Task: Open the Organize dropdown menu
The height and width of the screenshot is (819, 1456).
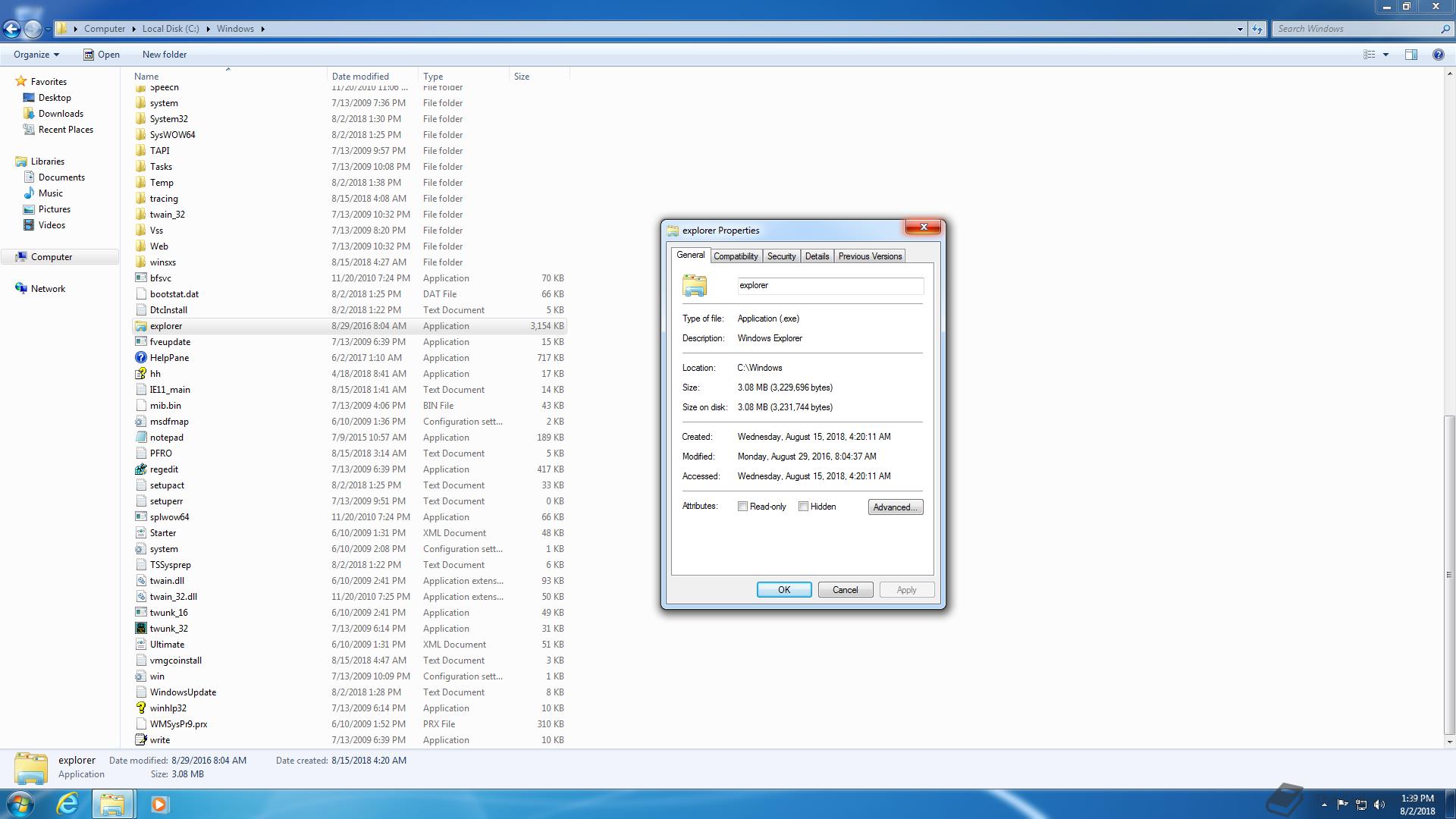Action: click(36, 55)
